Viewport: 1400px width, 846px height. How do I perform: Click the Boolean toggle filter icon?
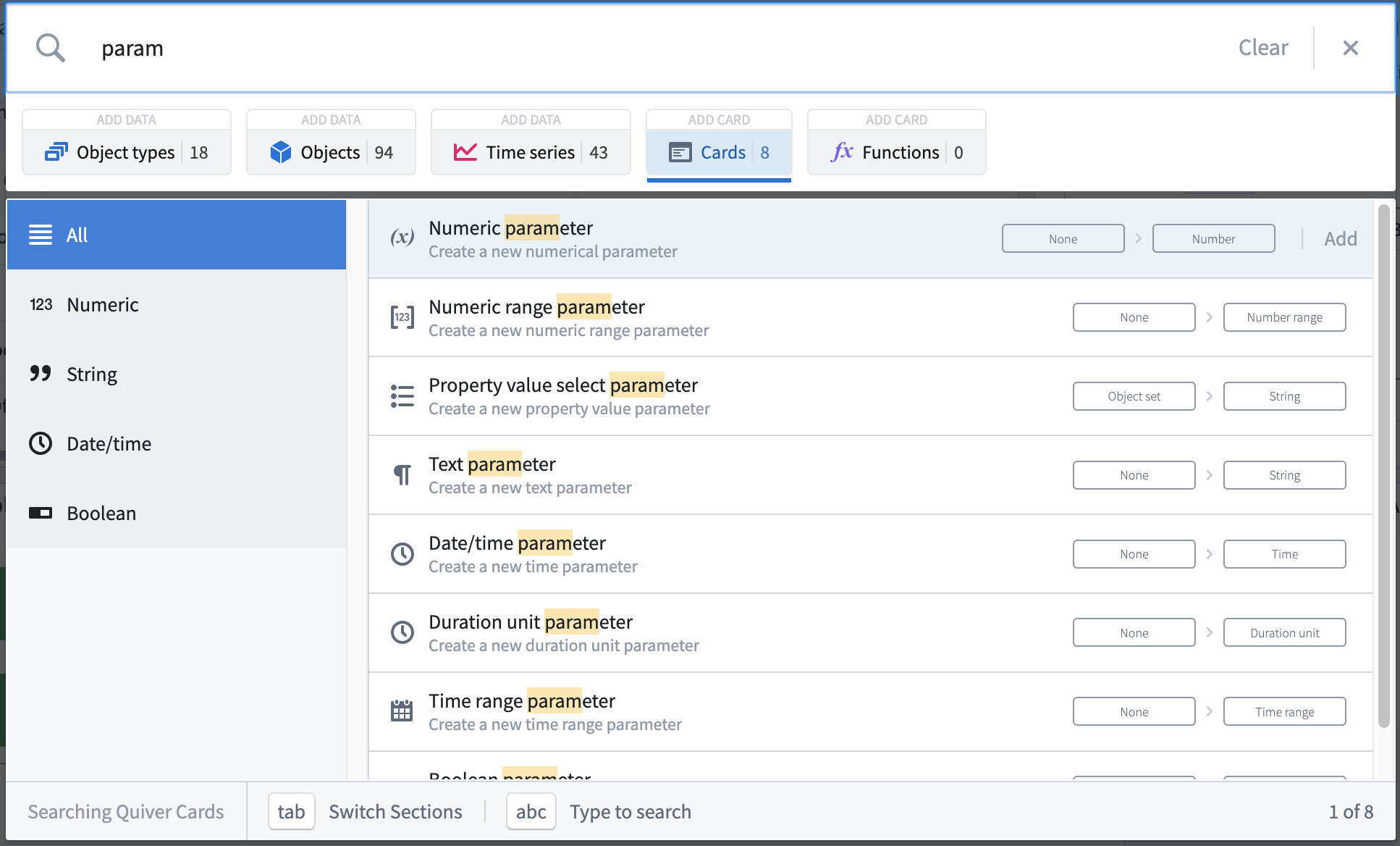[x=41, y=513]
